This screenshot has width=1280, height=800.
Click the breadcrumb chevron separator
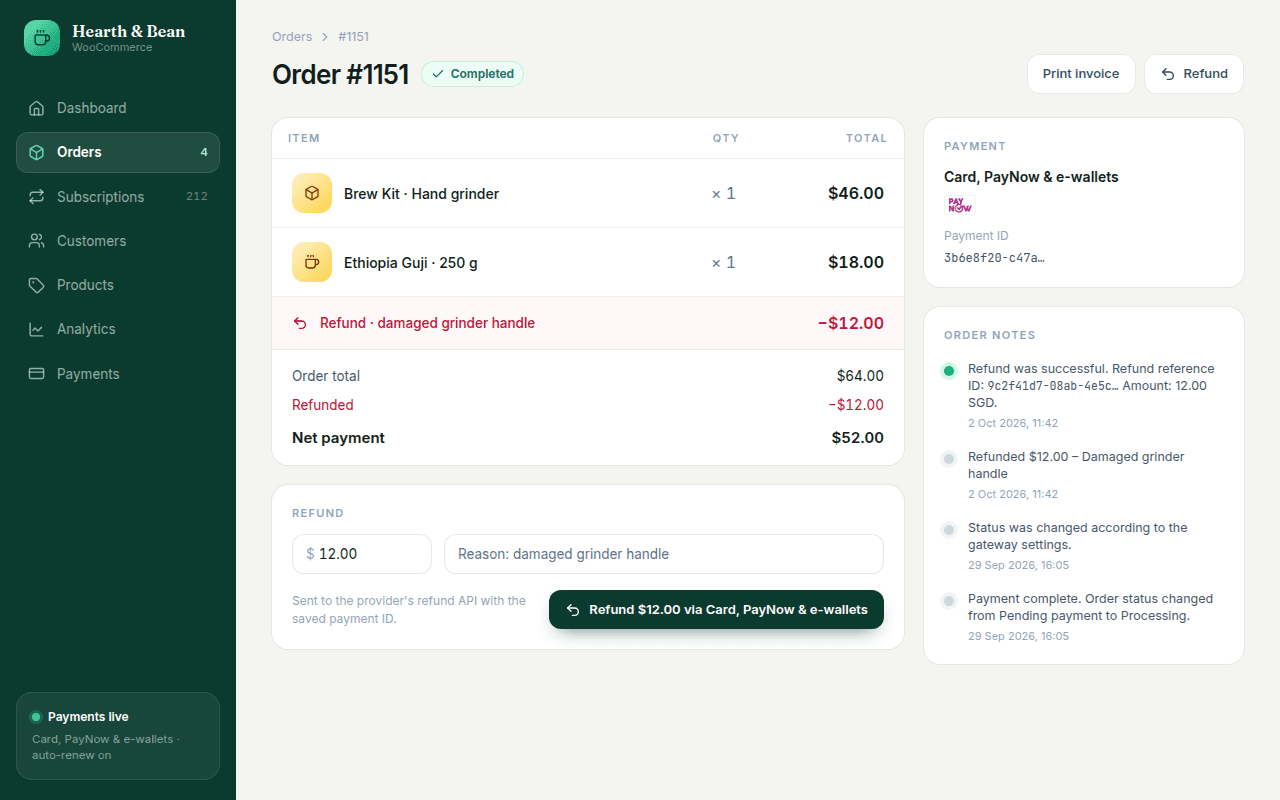pos(325,37)
